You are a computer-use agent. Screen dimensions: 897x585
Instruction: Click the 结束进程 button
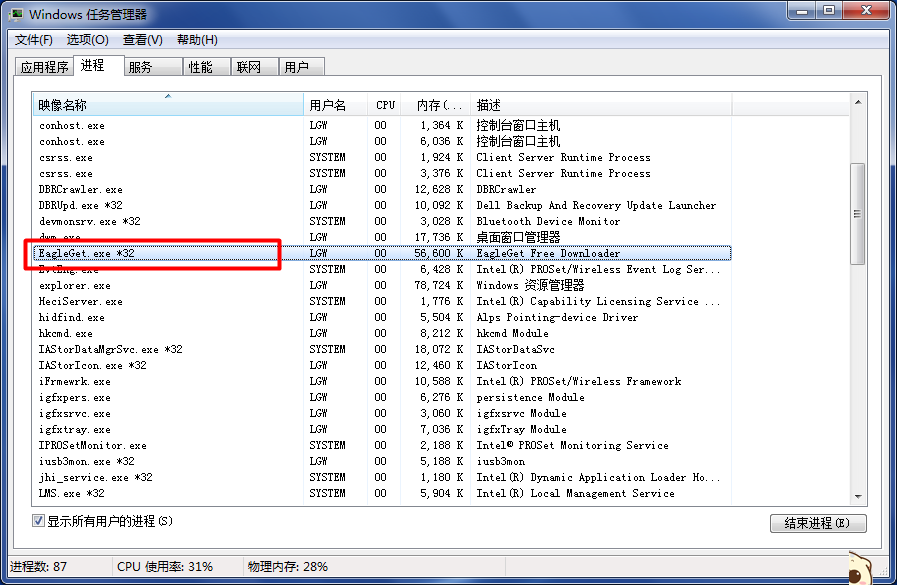818,523
